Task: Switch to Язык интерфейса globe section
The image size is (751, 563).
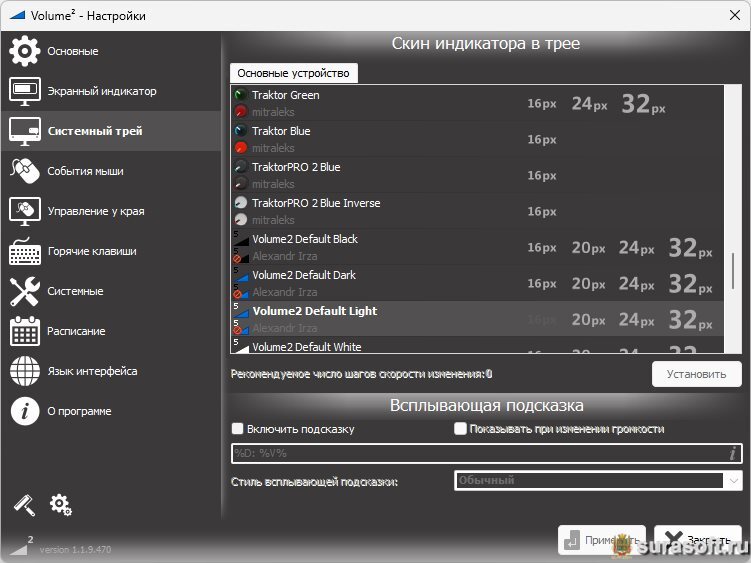Action: [x=92, y=371]
